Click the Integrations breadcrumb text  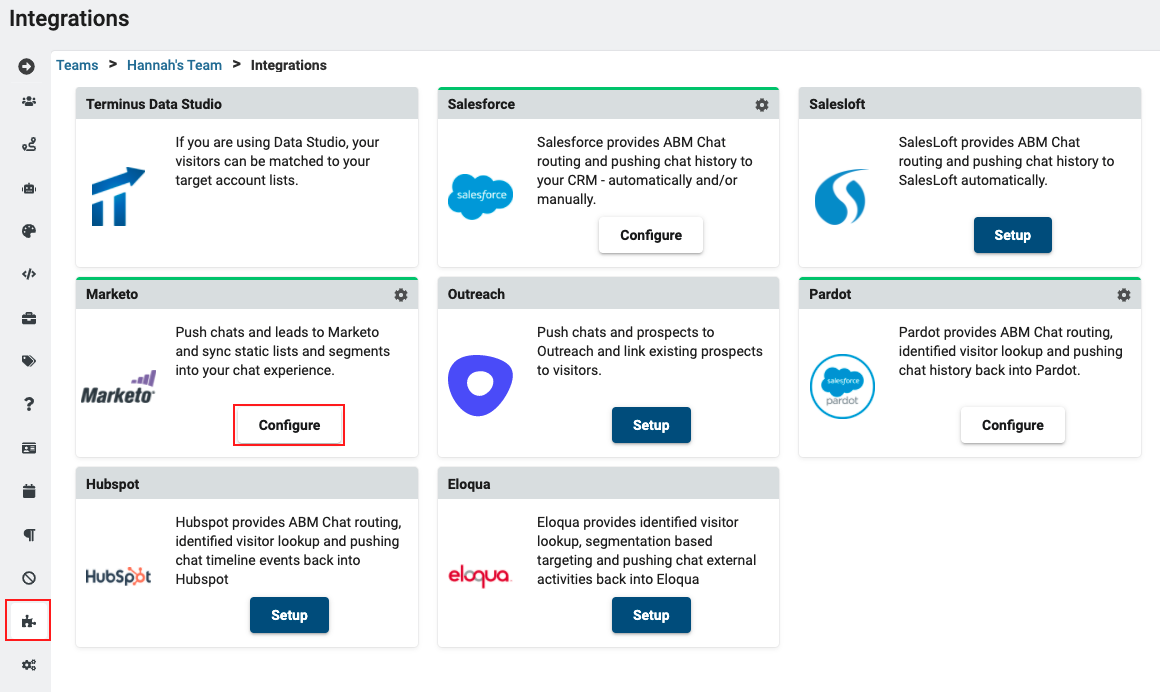tap(289, 65)
